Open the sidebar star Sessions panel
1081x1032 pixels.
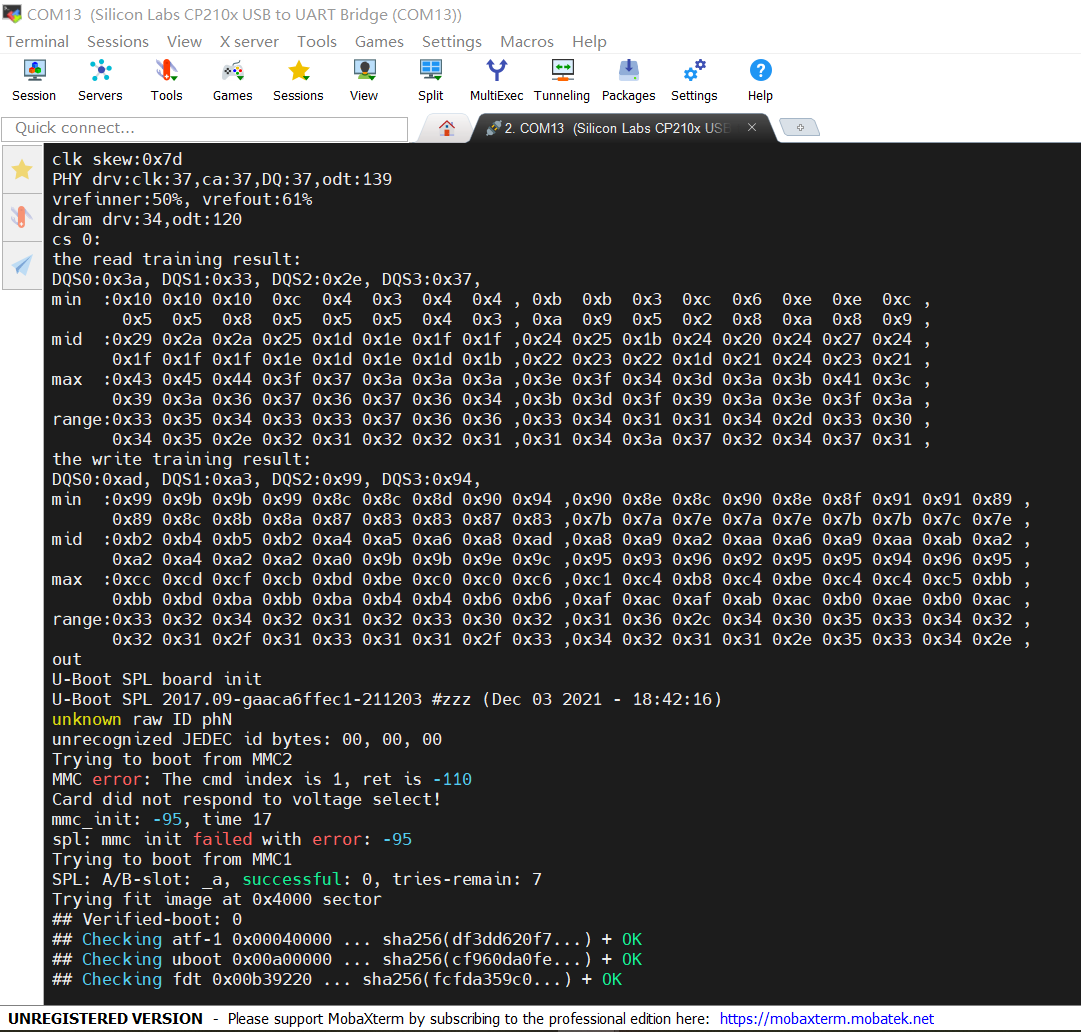tap(22, 170)
